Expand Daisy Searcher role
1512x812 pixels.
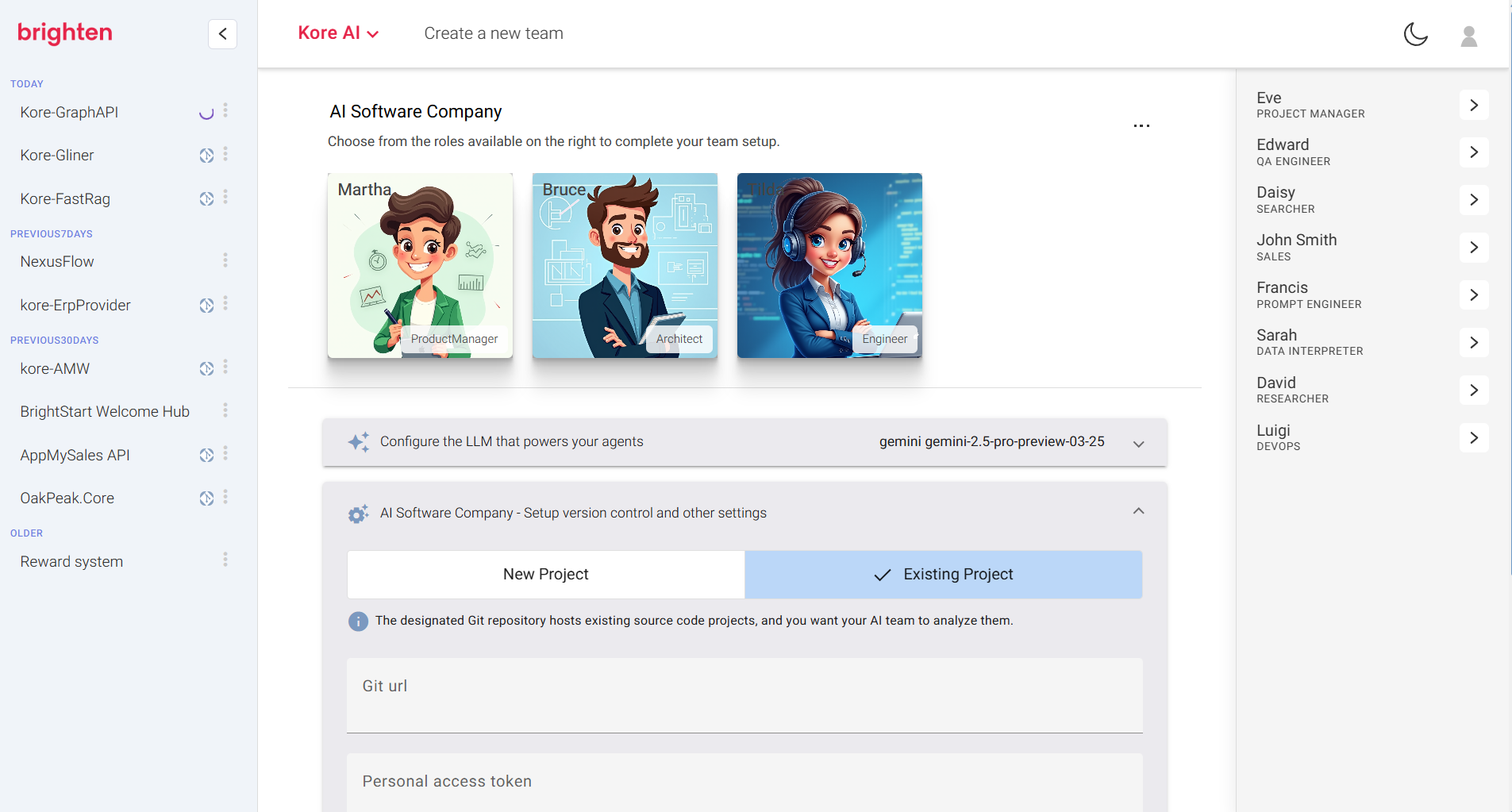1473,200
